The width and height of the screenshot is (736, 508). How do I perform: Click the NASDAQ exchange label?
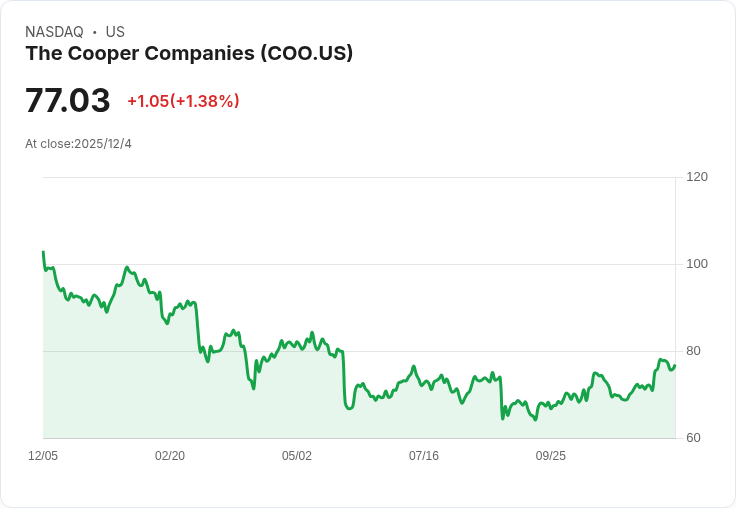click(54, 32)
